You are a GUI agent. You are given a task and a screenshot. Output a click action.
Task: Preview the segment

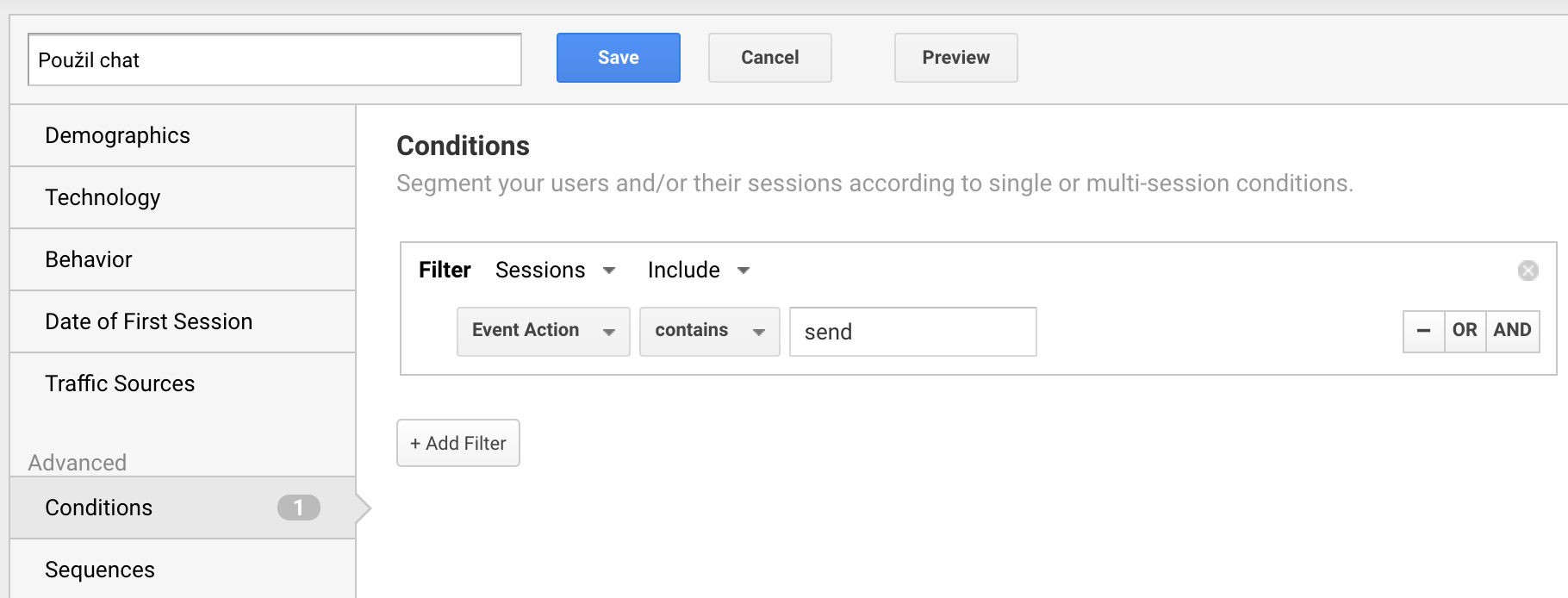pyautogui.click(x=955, y=58)
